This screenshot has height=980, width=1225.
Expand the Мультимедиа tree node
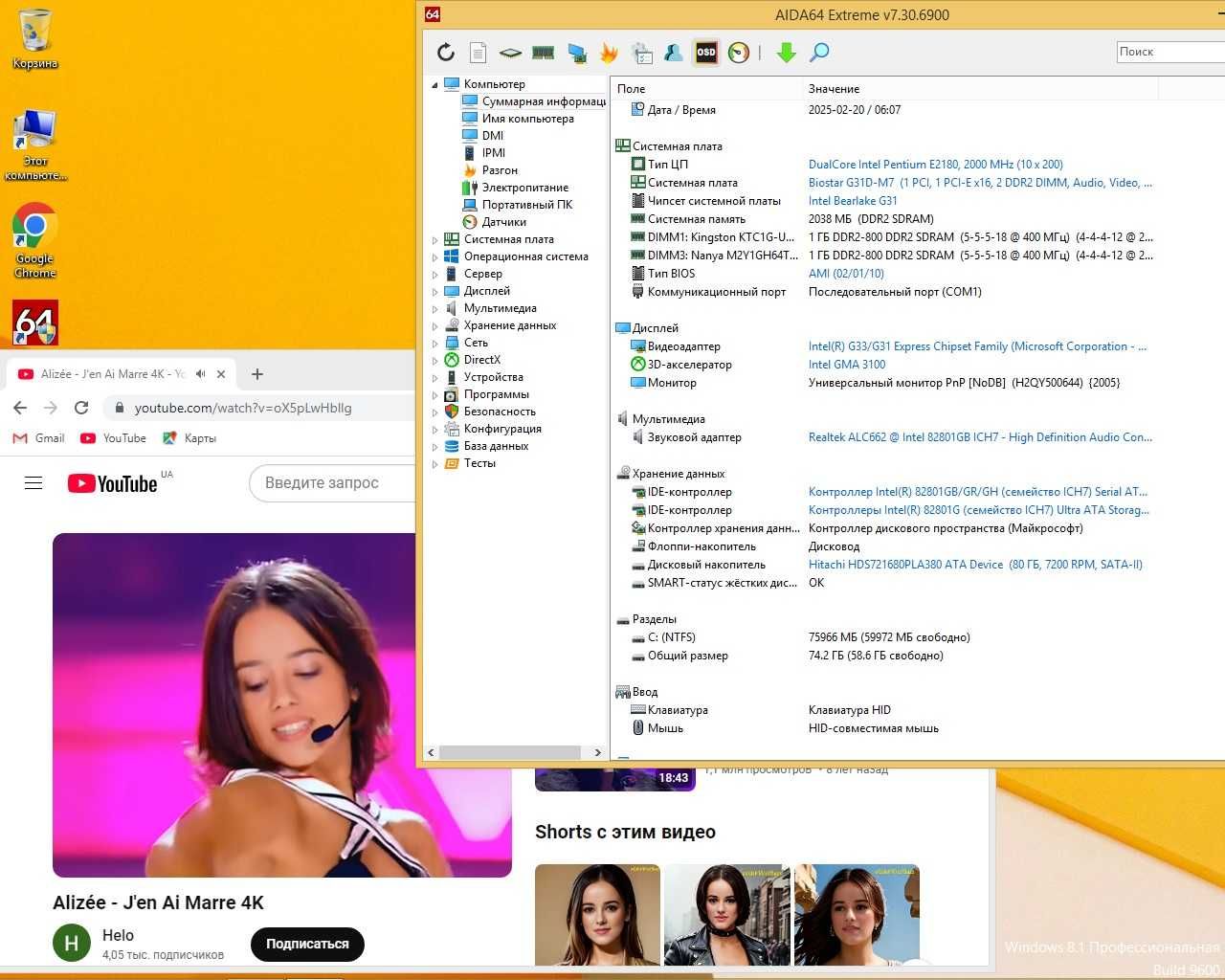point(434,309)
